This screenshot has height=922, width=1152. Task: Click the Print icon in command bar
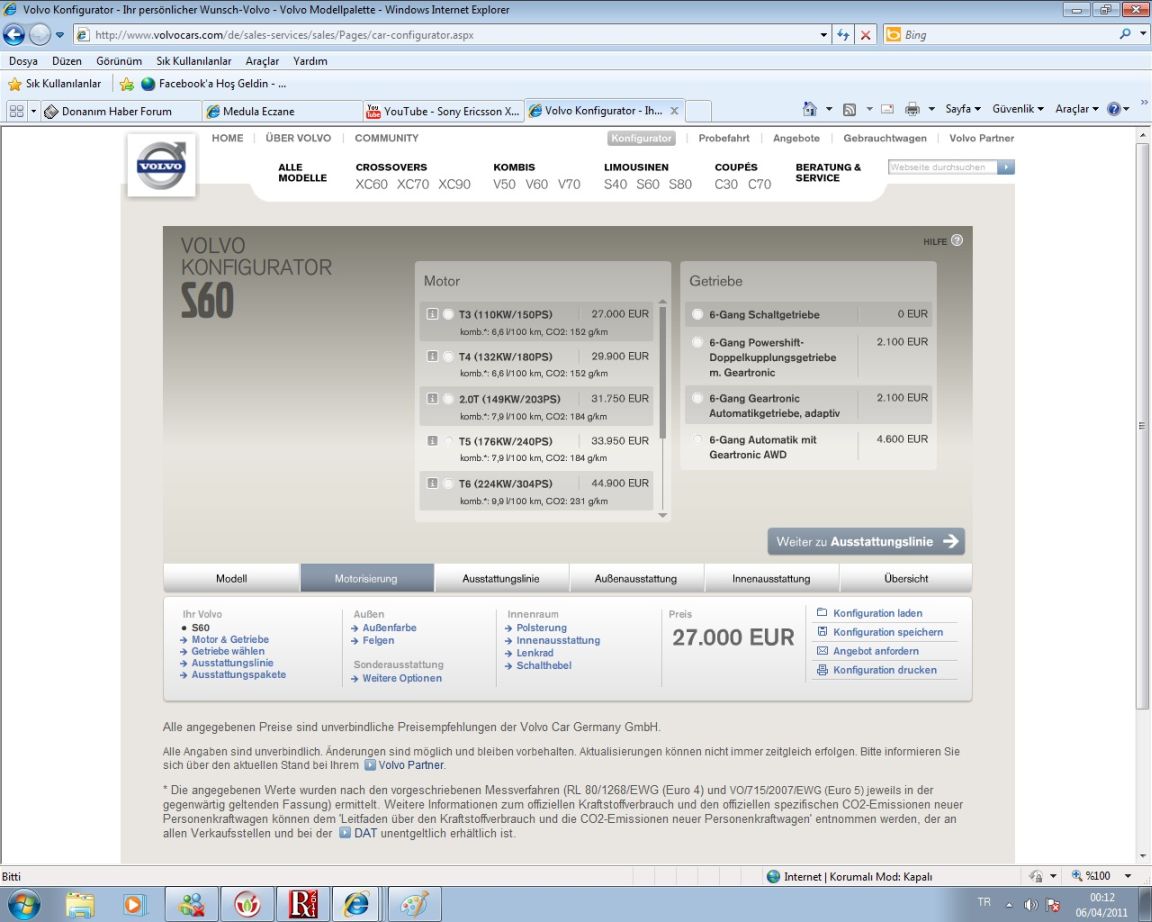(912, 109)
